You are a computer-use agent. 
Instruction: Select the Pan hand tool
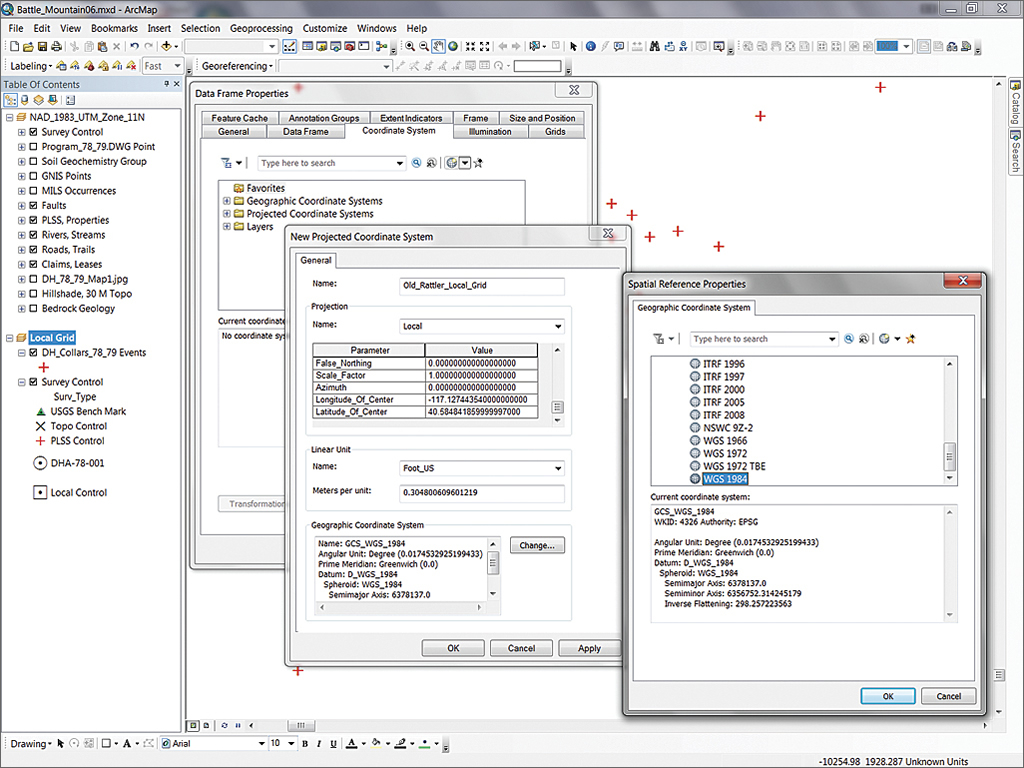(439, 47)
